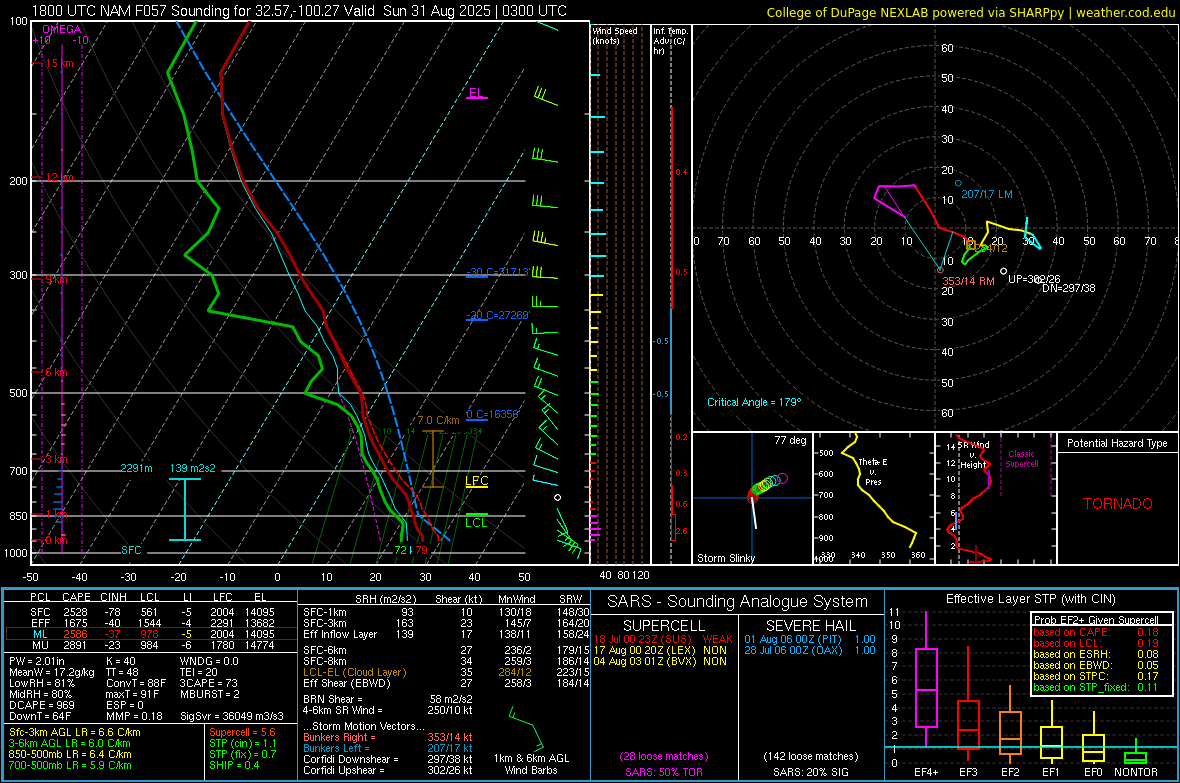Viewport: 1180px width, 783px height.
Task: Click the 'Bunkers Right =' storm motion row
Action: pyautogui.click(x=388, y=737)
